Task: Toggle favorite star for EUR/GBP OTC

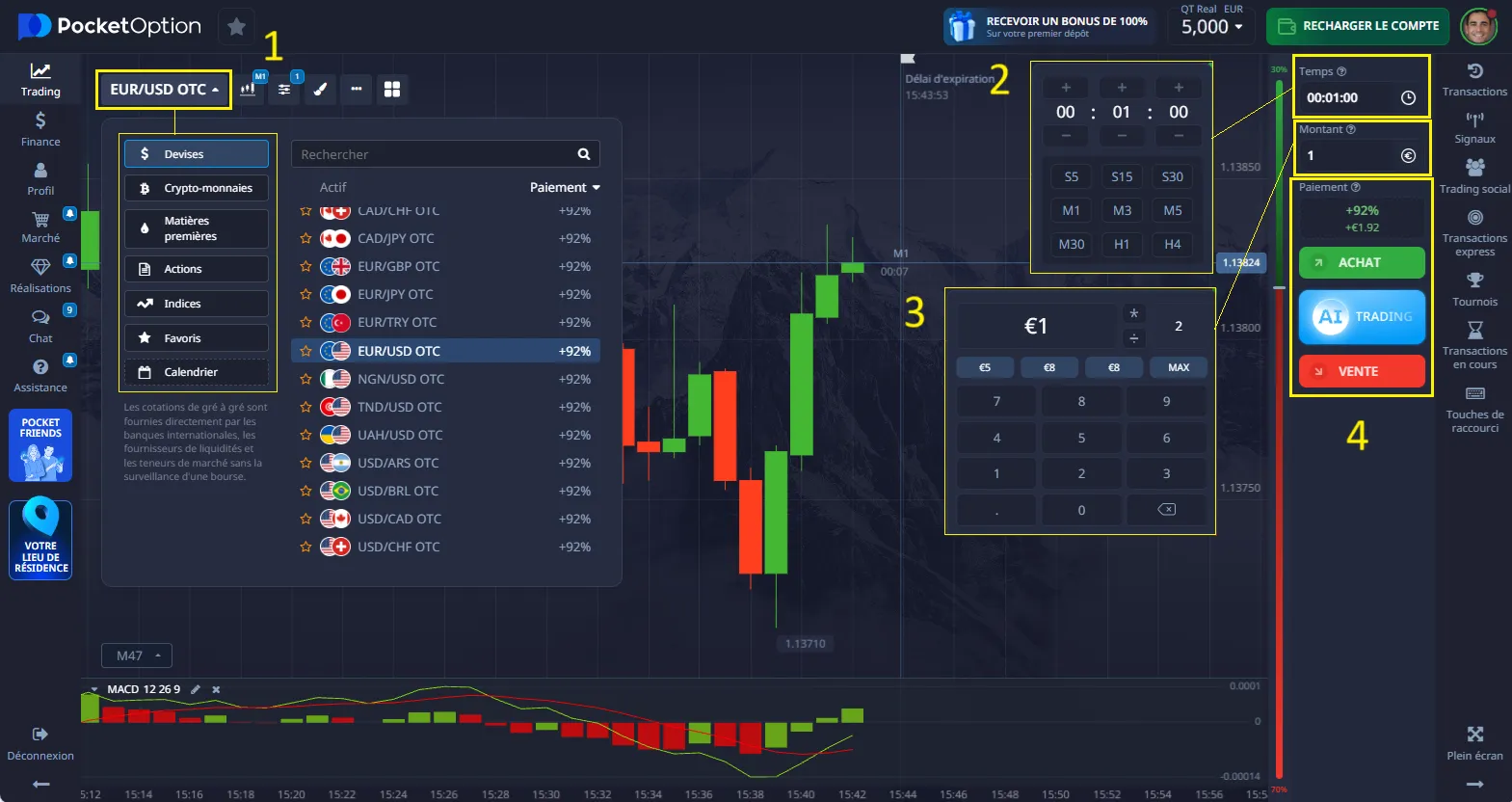Action: [305, 266]
